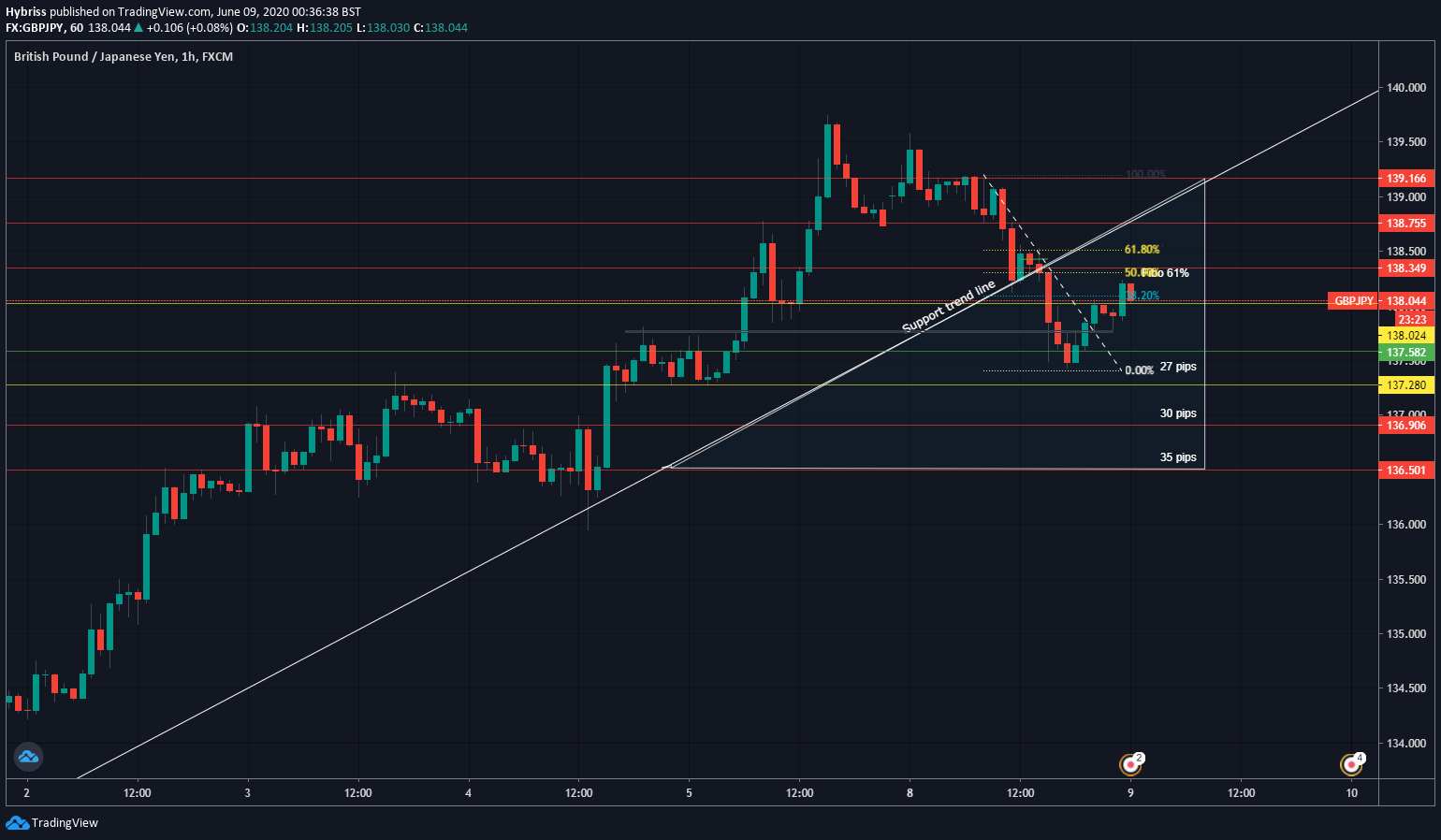Click the date label '8' on time axis

[910, 793]
